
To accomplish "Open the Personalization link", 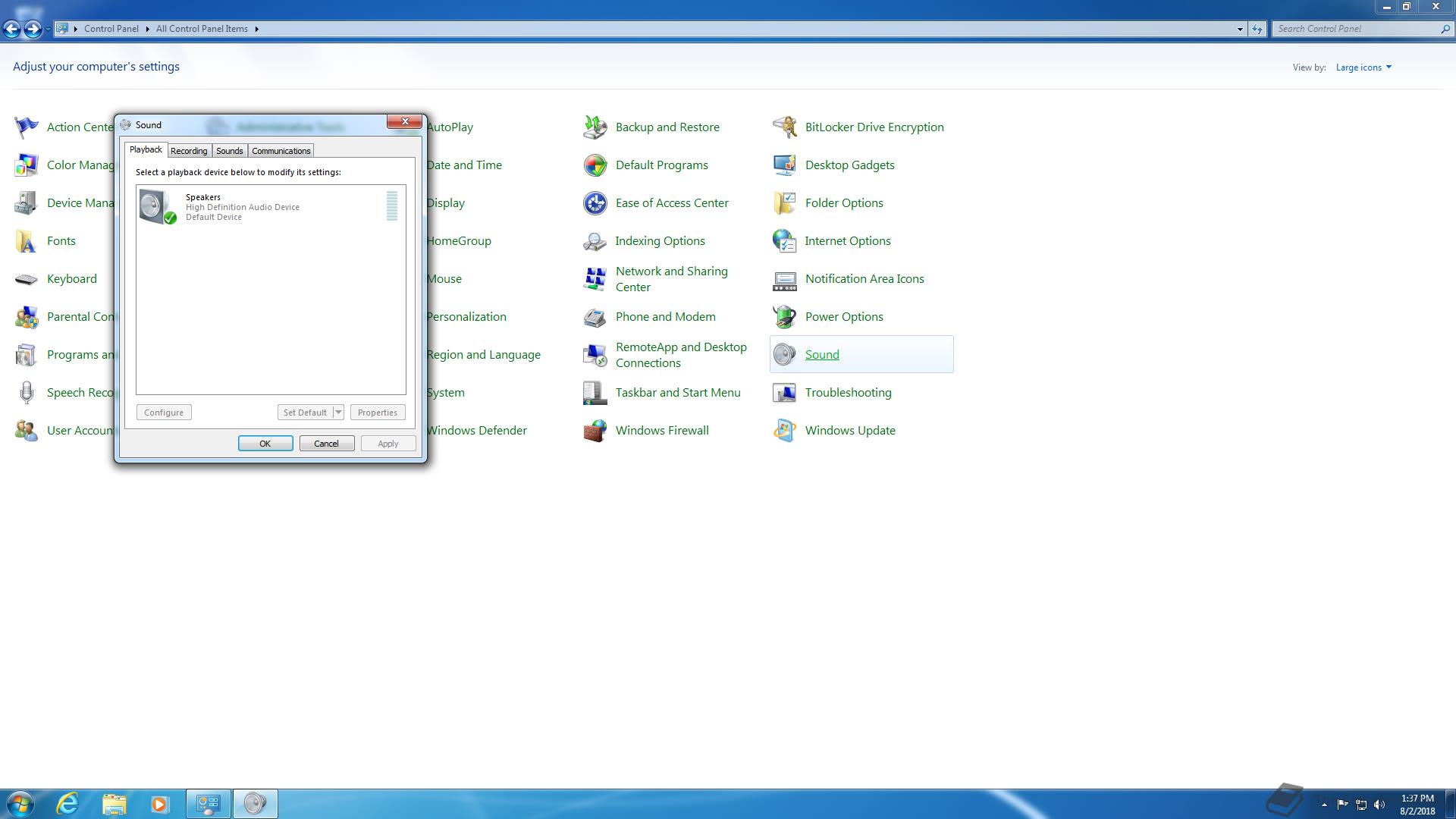I will (466, 317).
